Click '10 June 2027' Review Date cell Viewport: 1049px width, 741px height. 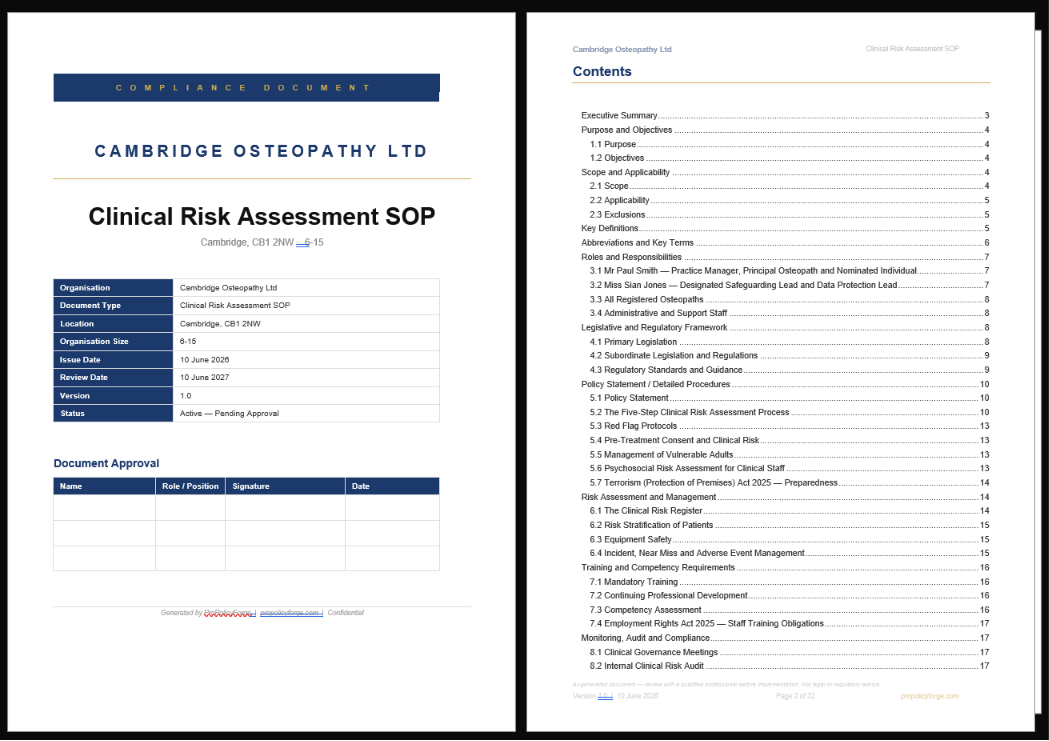click(306, 378)
